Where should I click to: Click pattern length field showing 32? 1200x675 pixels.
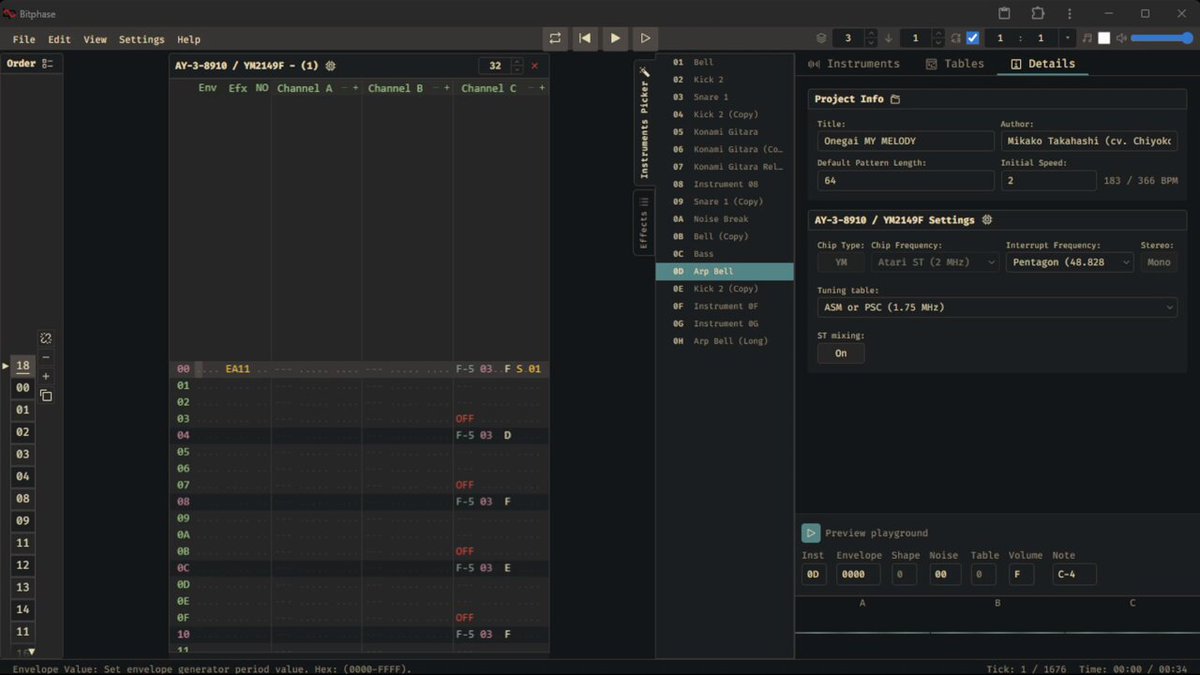click(494, 65)
